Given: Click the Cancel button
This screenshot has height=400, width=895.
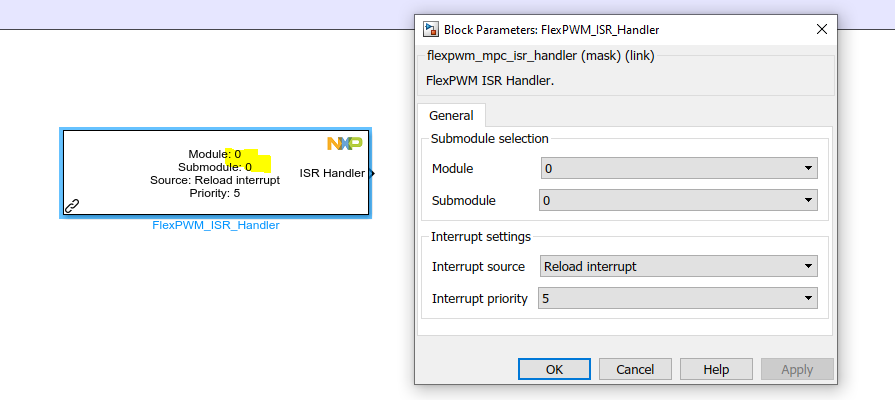Looking at the screenshot, I should pos(635,369).
